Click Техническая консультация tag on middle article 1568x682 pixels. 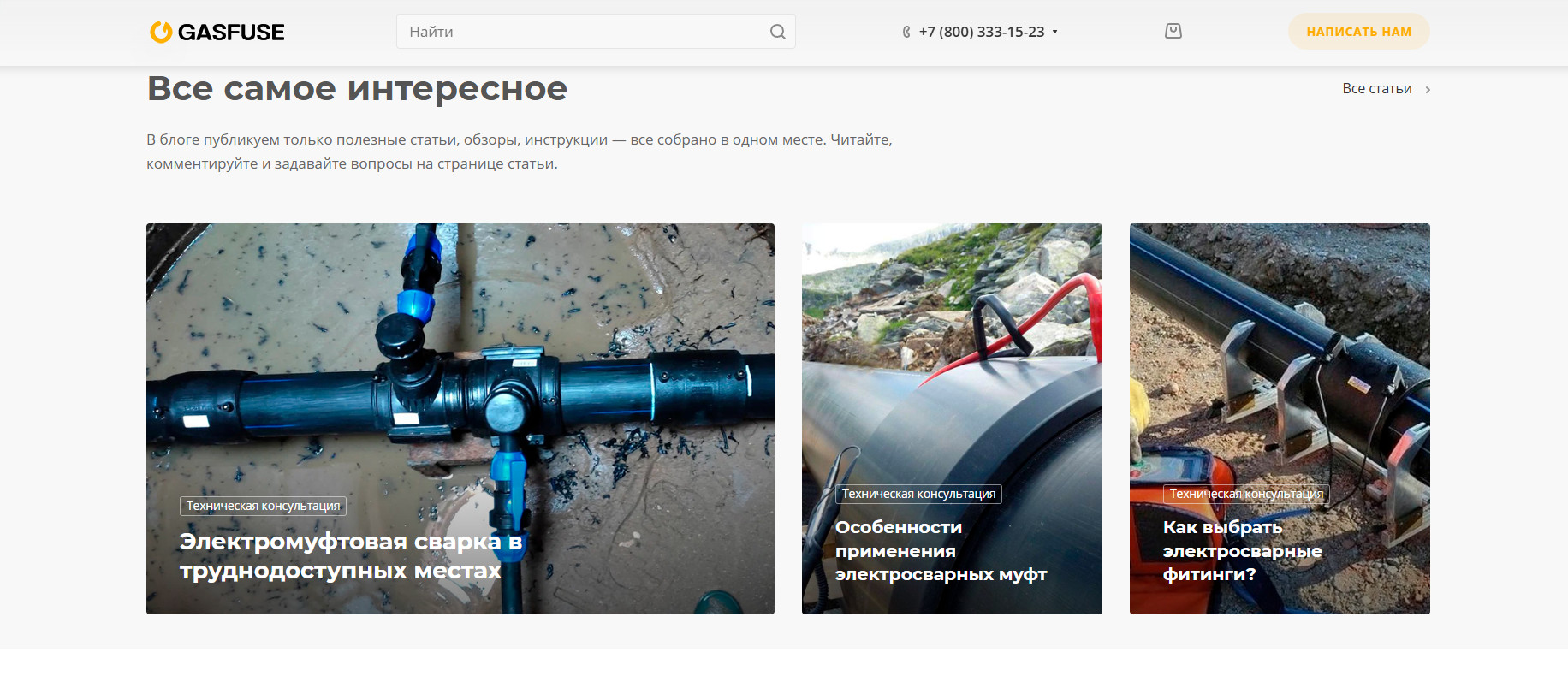tap(918, 494)
